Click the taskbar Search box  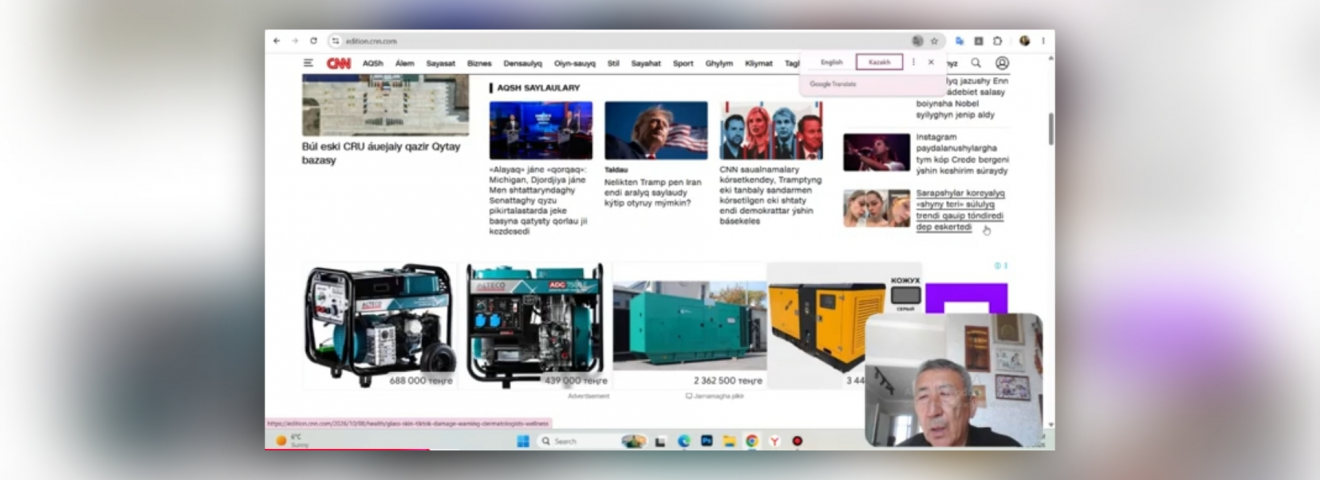point(590,440)
